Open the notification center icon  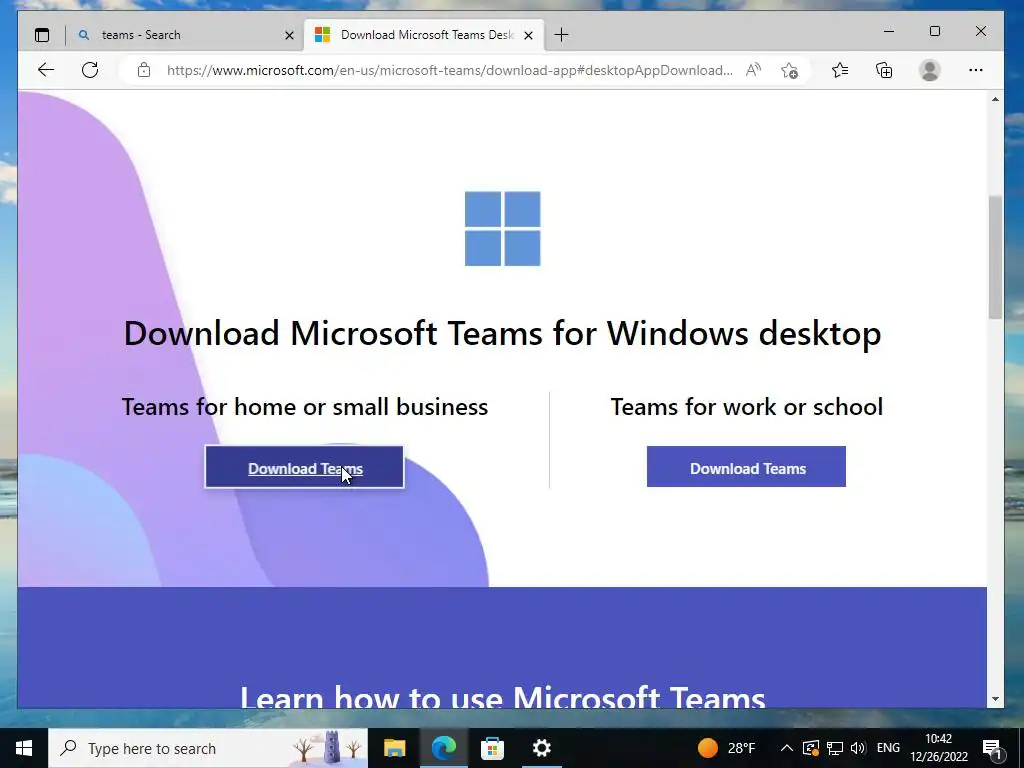point(993,748)
